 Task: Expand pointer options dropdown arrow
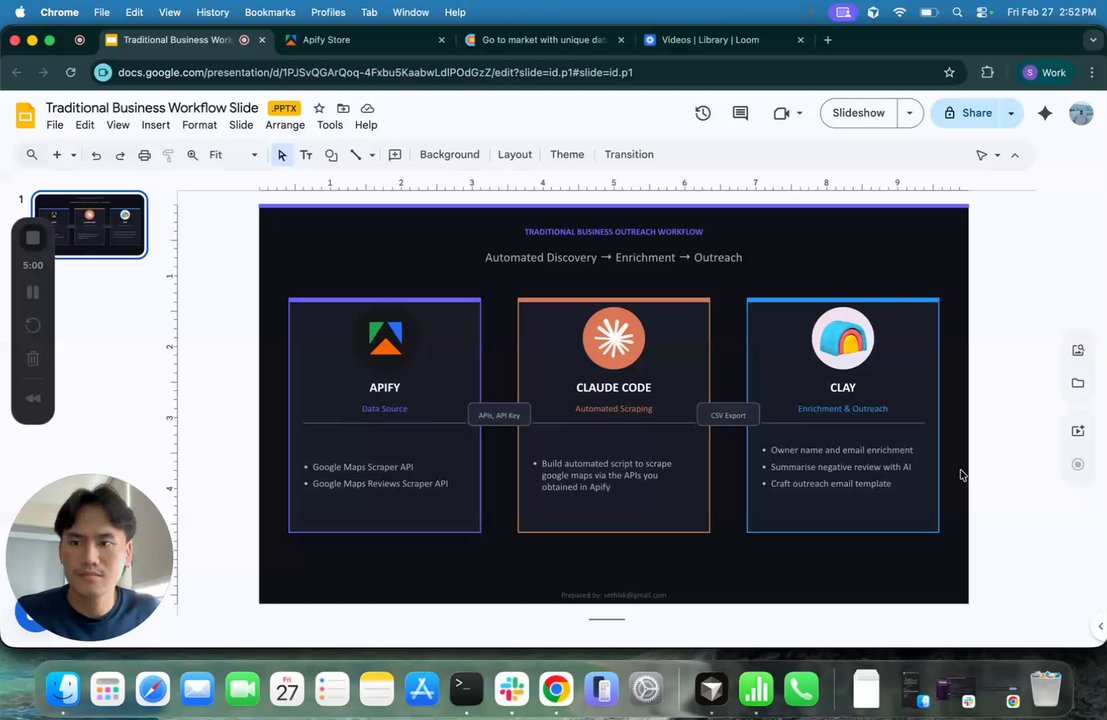coord(998,155)
